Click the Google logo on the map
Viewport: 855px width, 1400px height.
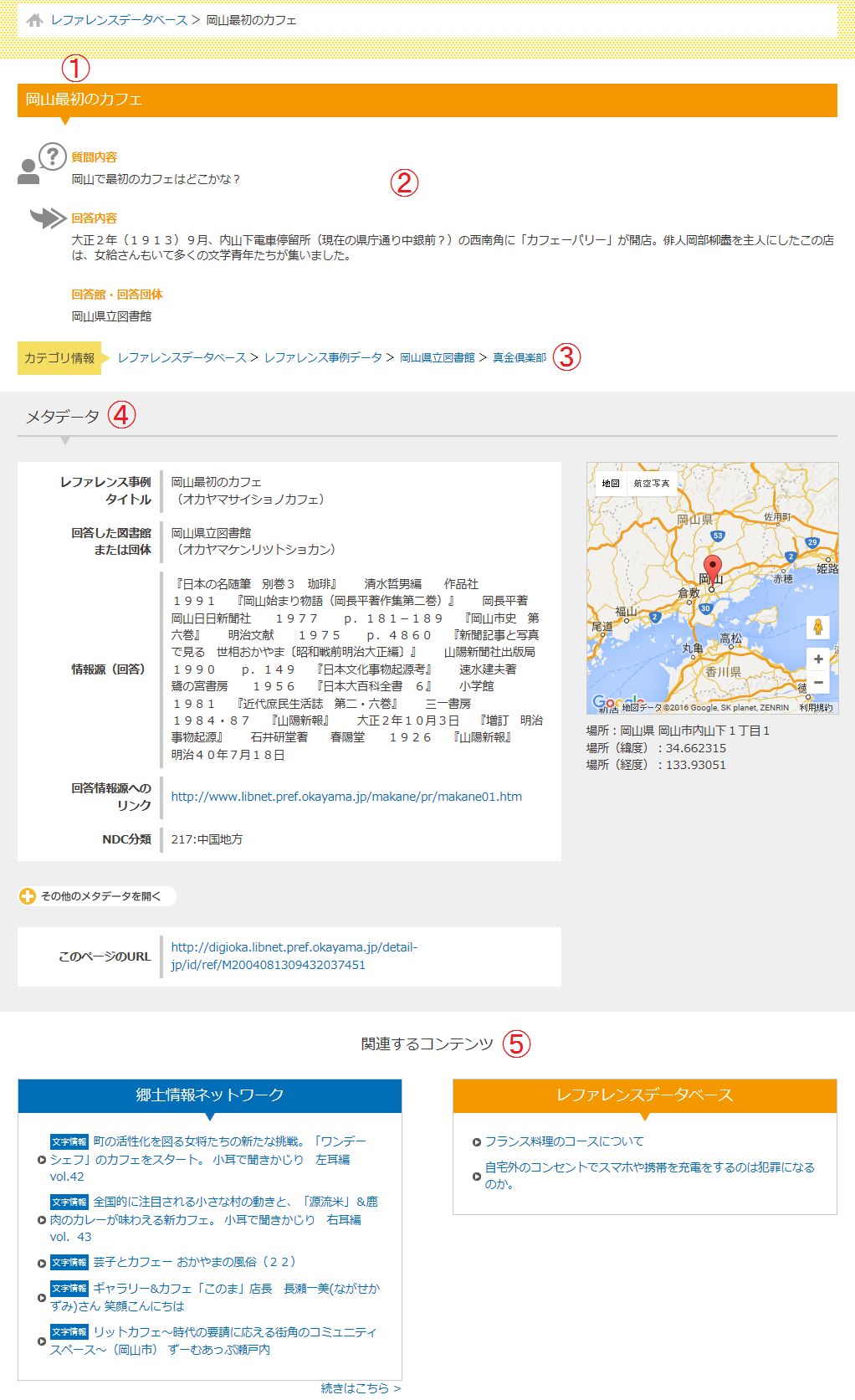(x=617, y=701)
